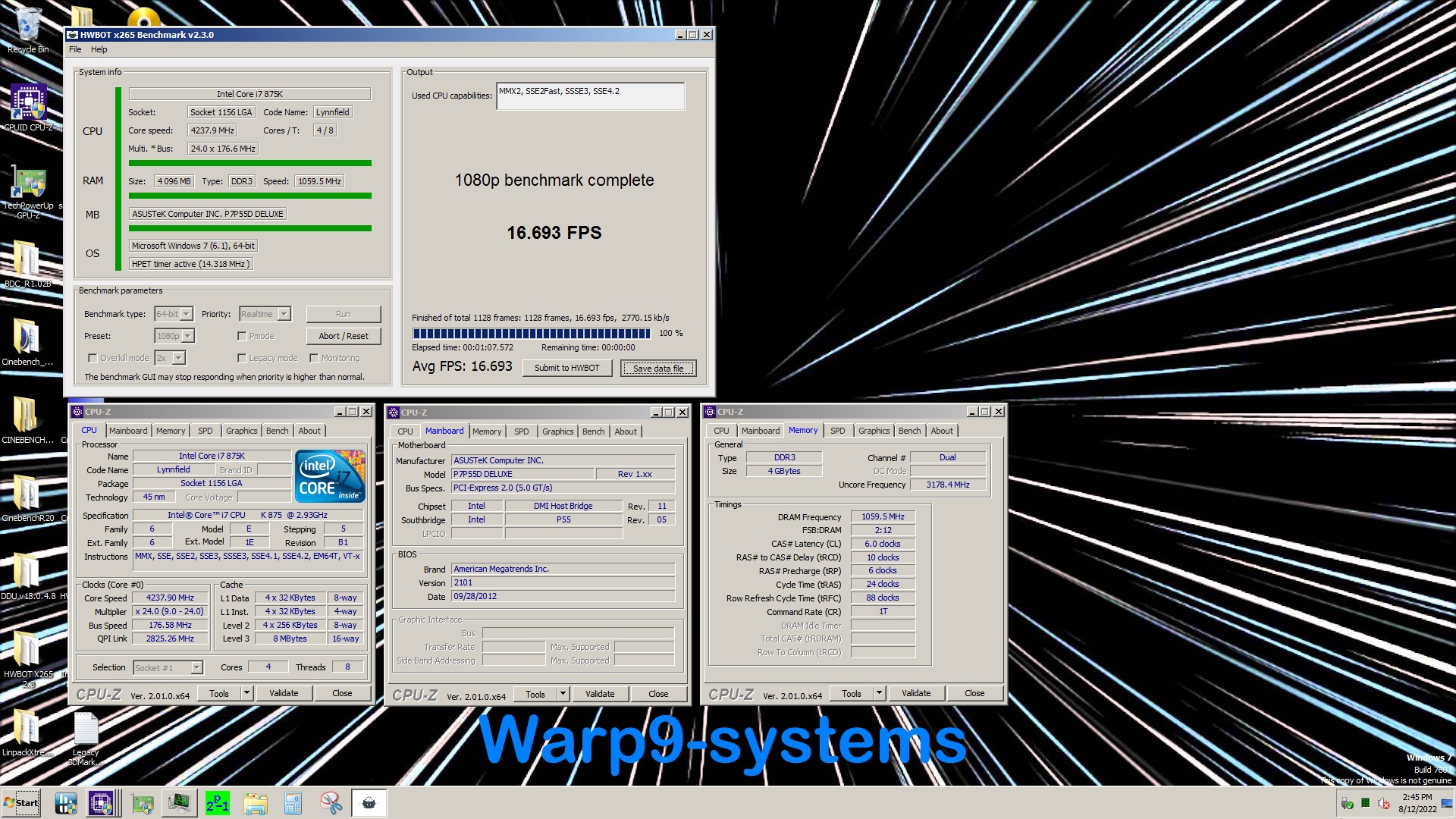This screenshot has width=1456, height=819.
Task: Click the HWBOT icon in the taskbar
Action: click(x=66, y=803)
